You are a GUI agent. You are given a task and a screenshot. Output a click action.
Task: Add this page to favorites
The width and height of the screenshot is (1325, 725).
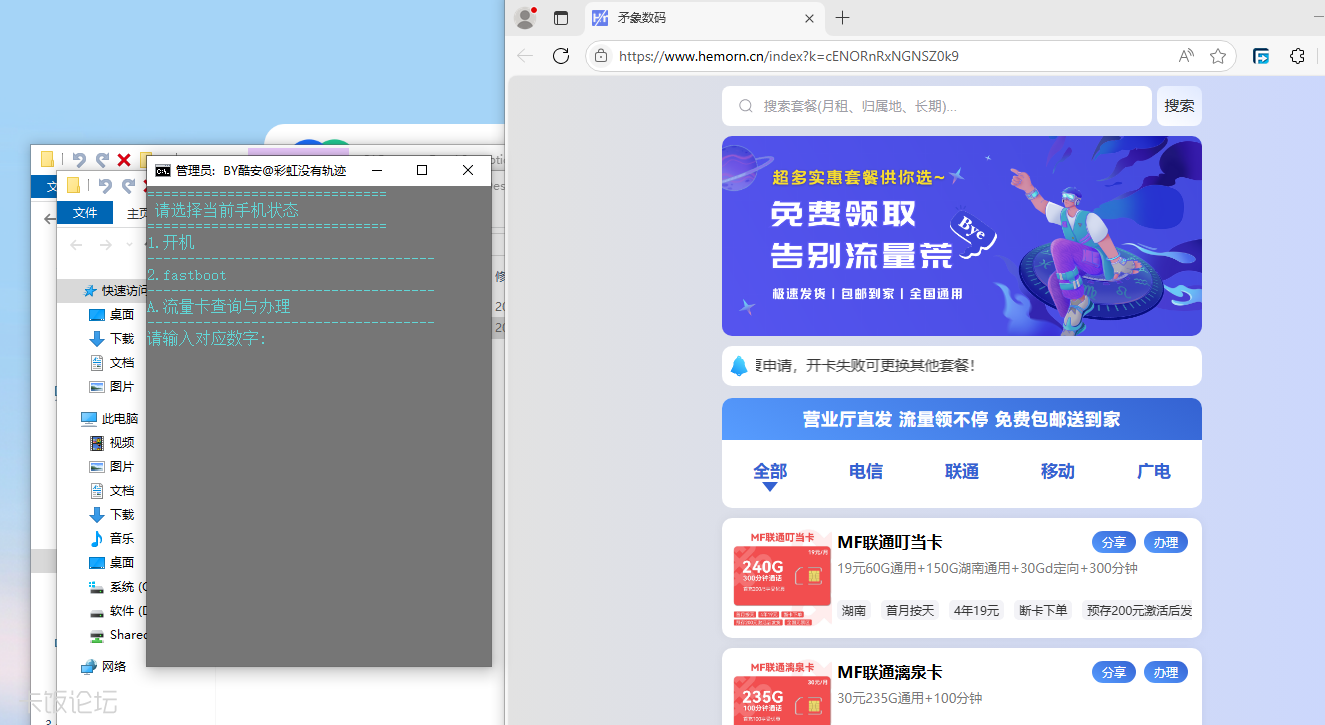1218,56
